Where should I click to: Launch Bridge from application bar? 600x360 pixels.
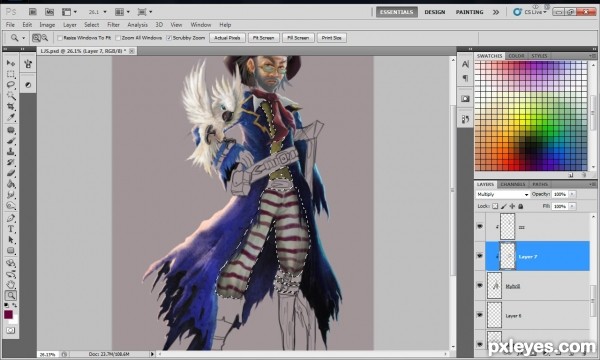pyautogui.click(x=33, y=12)
